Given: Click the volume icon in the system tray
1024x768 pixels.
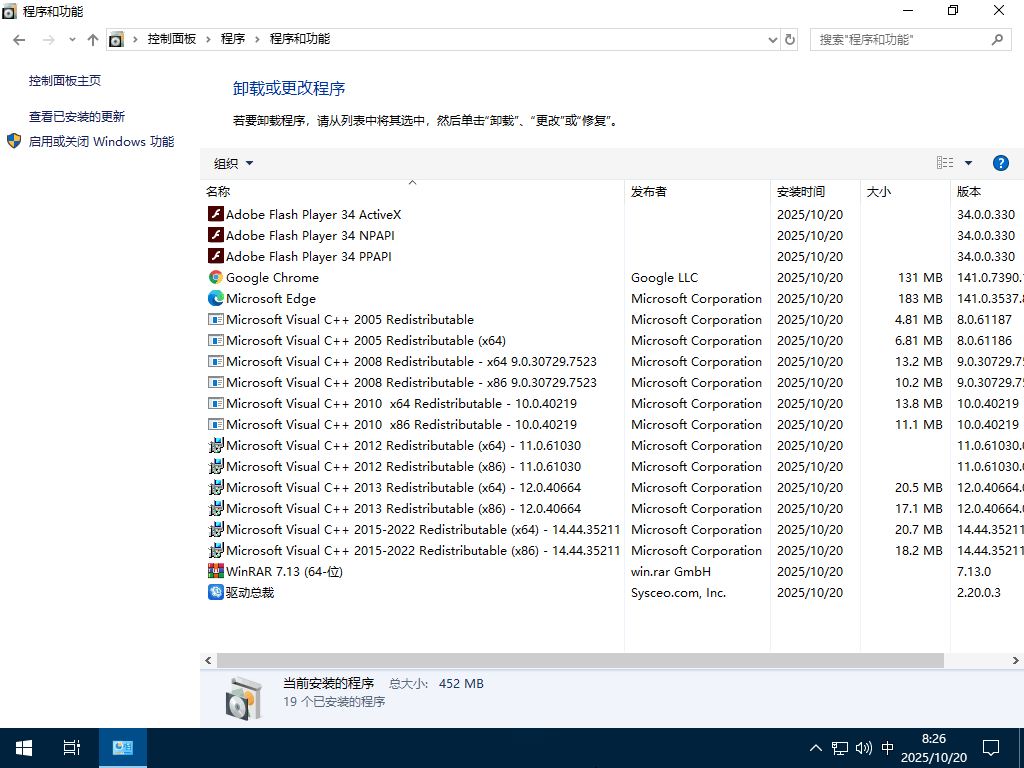Looking at the screenshot, I should pos(863,747).
